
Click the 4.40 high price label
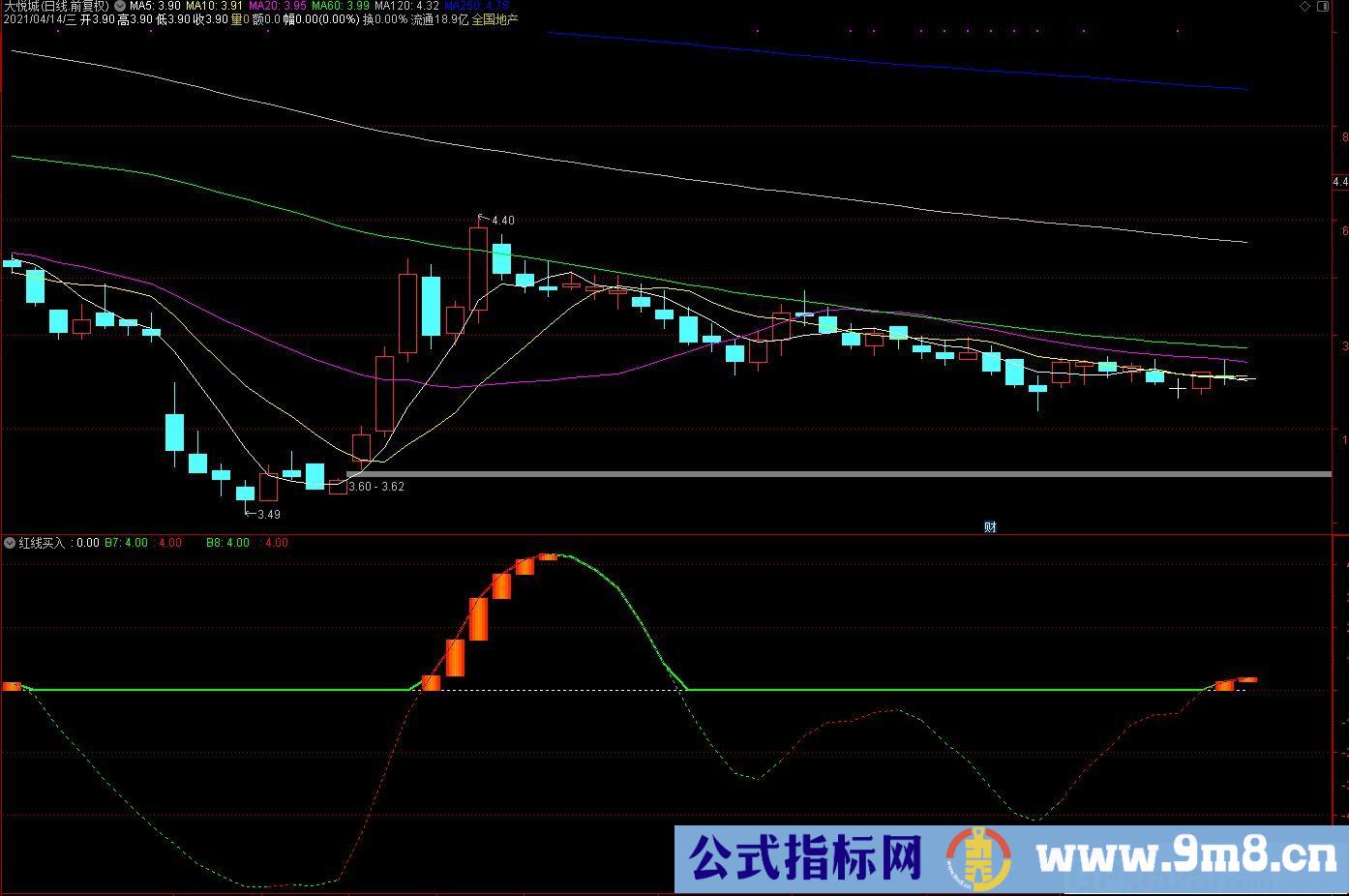503,221
